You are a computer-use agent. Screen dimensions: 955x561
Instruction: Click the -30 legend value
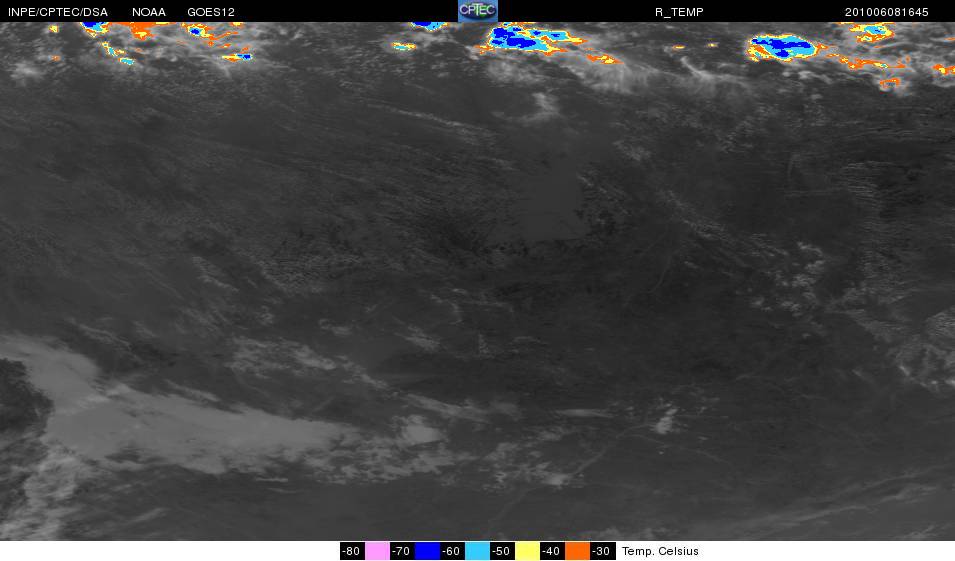(602, 551)
